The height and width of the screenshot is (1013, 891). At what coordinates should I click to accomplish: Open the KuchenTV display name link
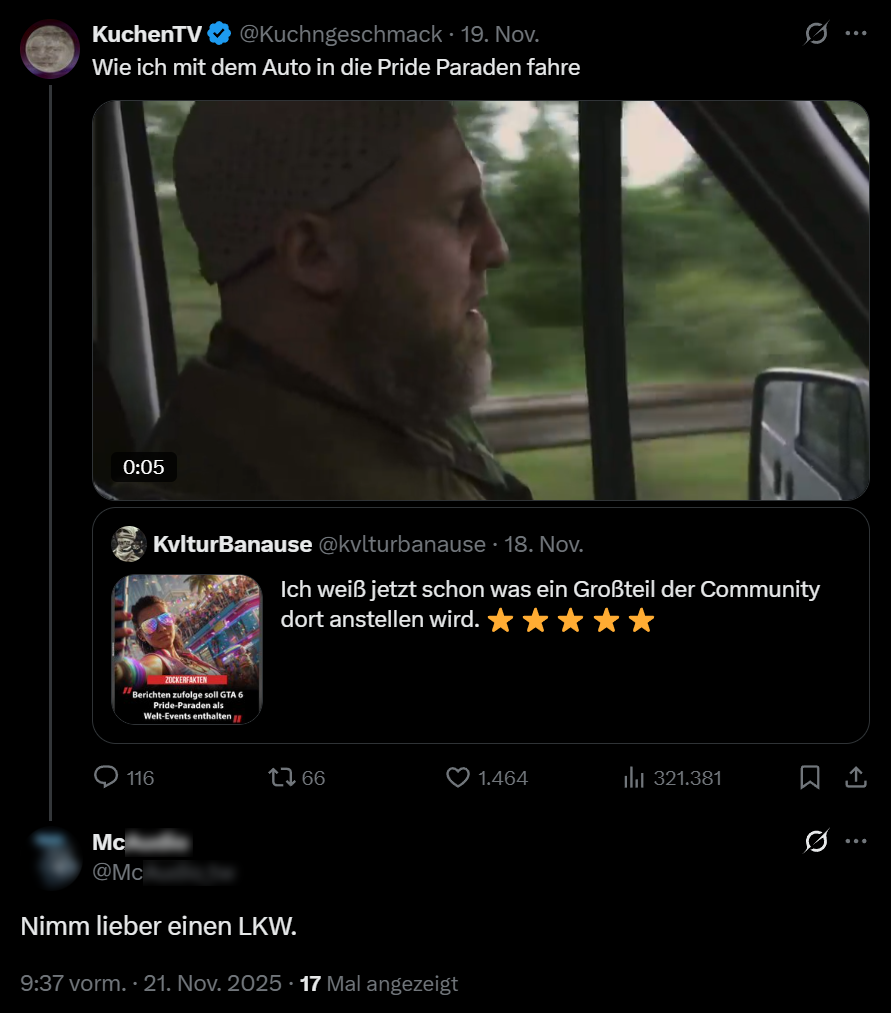(x=147, y=34)
